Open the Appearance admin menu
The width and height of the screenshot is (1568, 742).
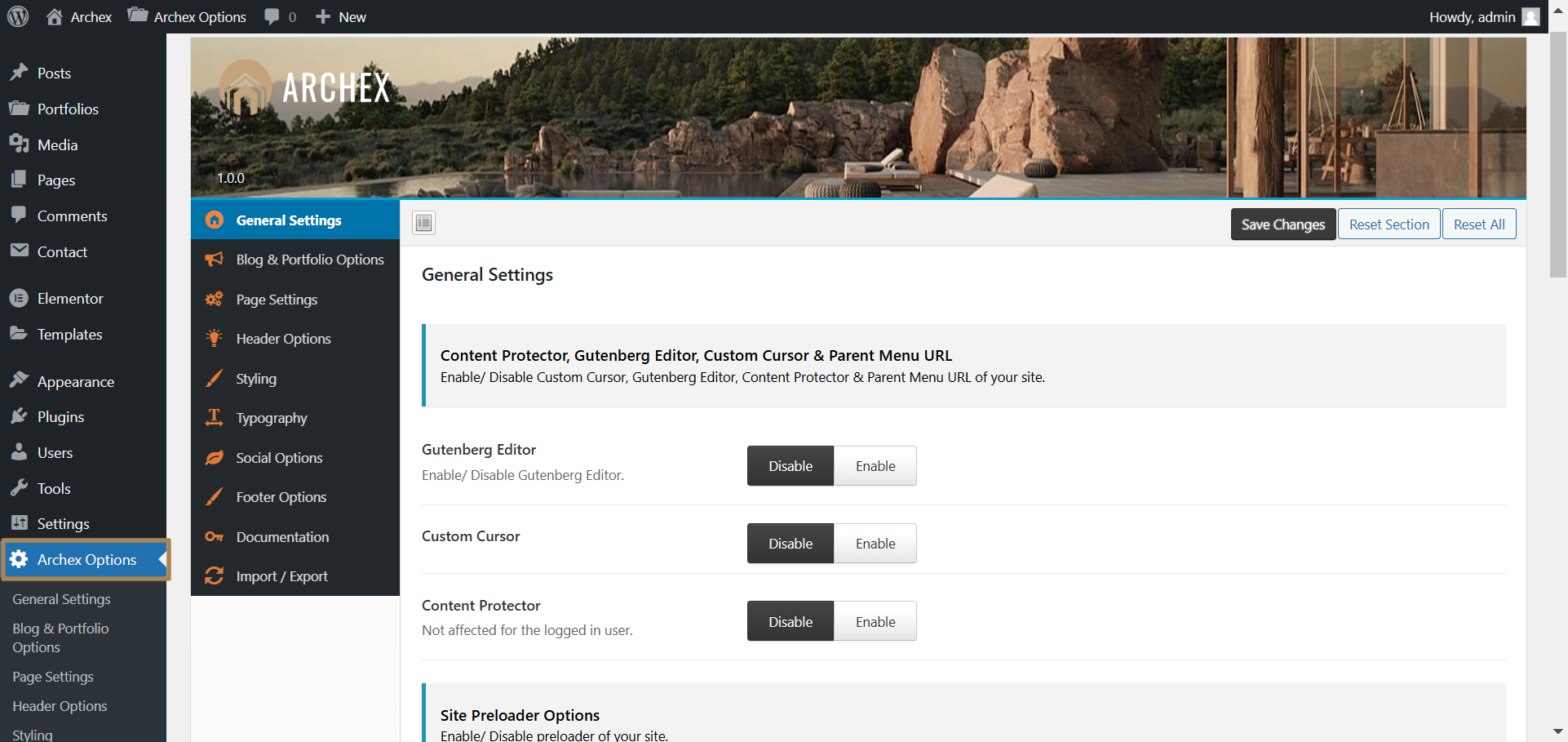point(83,381)
